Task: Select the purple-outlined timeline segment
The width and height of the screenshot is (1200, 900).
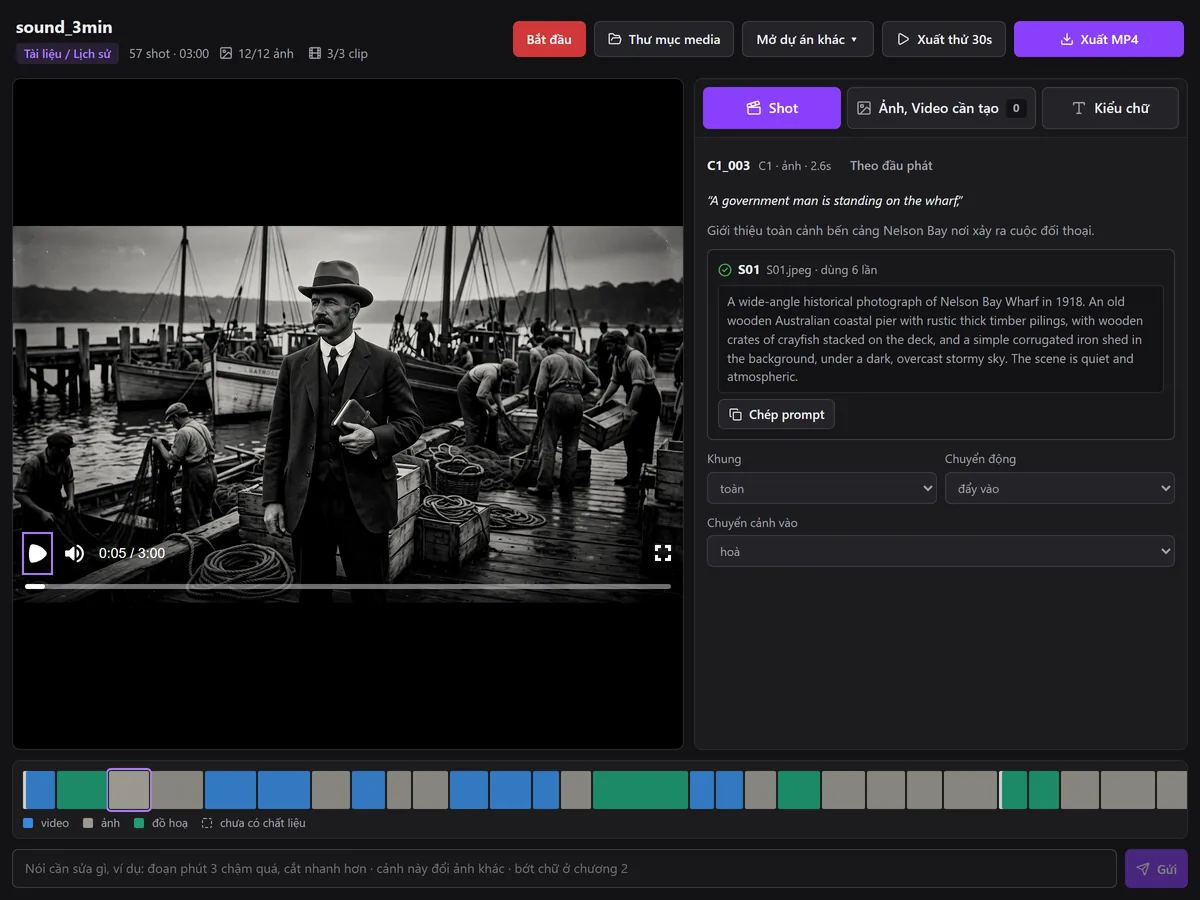Action: click(x=129, y=789)
